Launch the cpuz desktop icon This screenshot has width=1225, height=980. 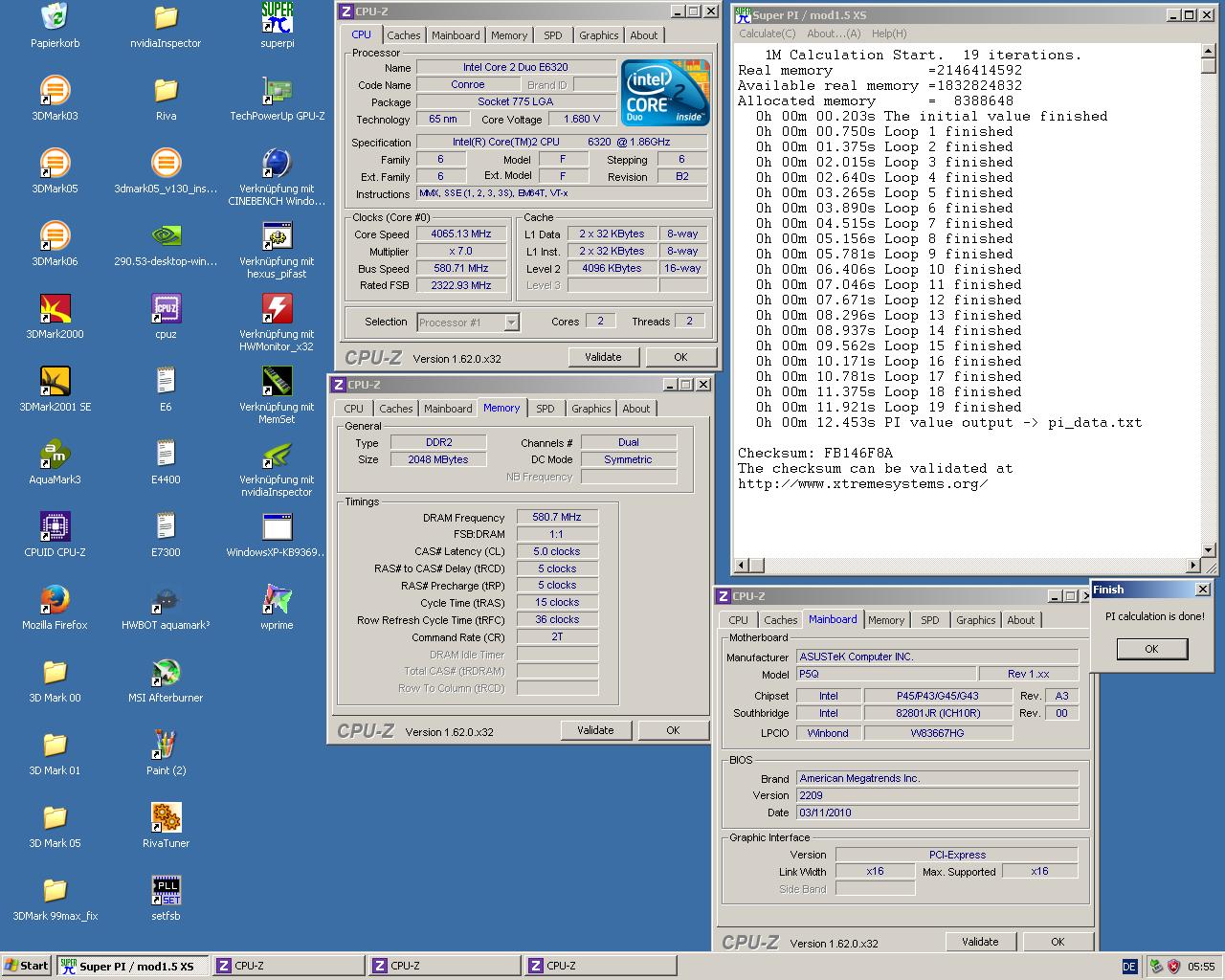166,308
